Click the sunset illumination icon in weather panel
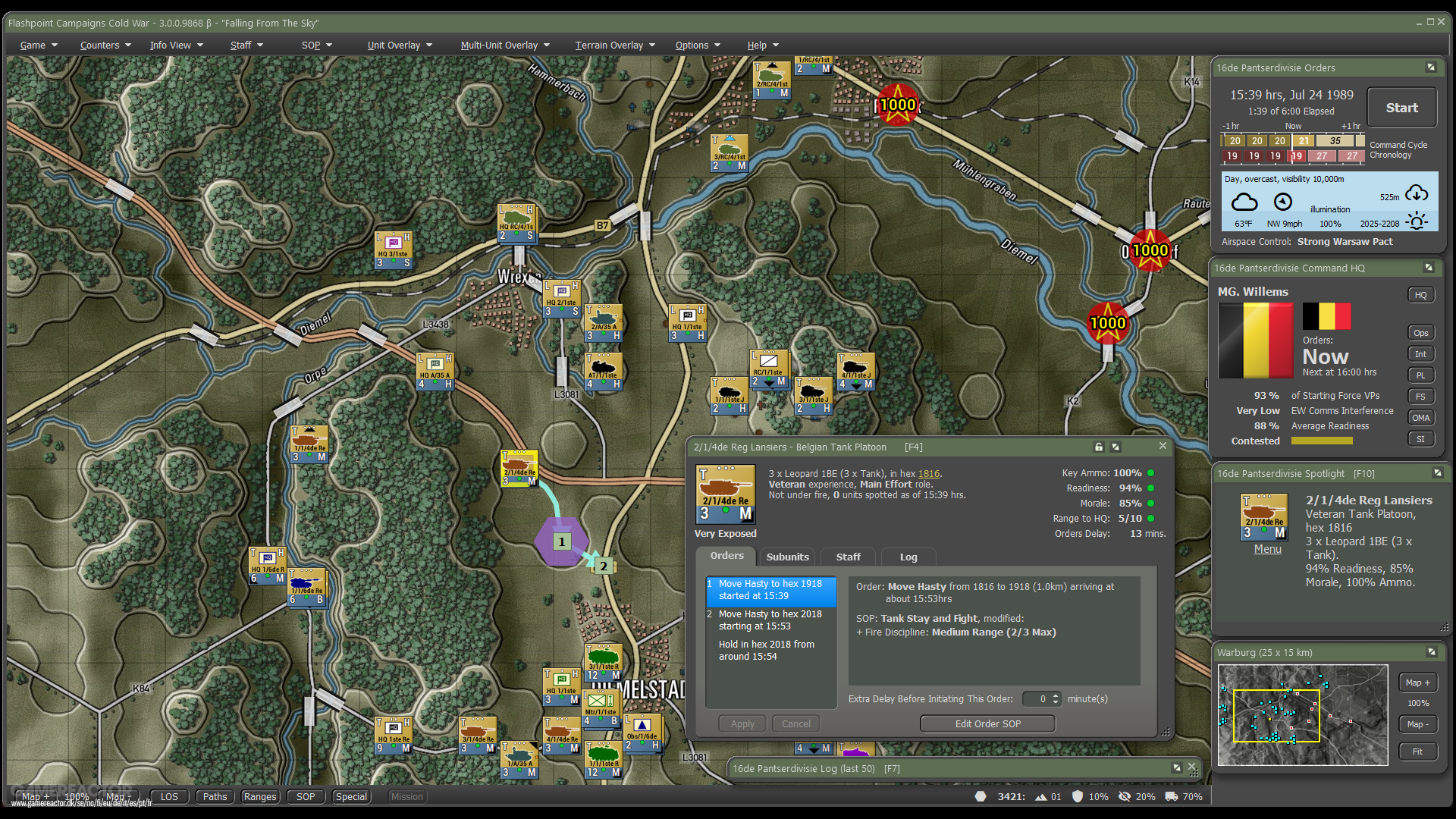This screenshot has height=819, width=1456. click(x=1416, y=221)
